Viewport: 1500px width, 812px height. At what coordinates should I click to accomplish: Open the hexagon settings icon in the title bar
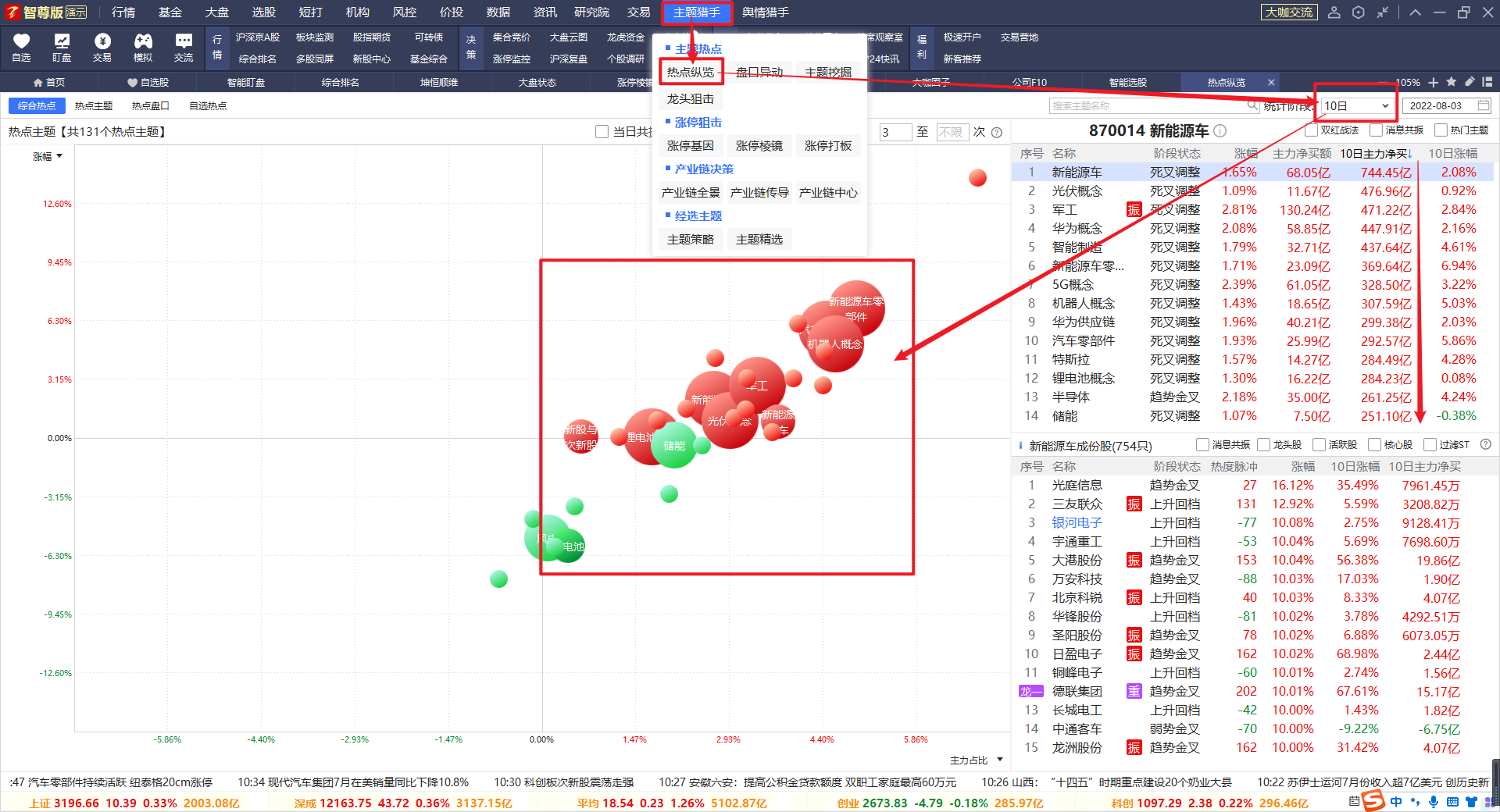(1359, 12)
